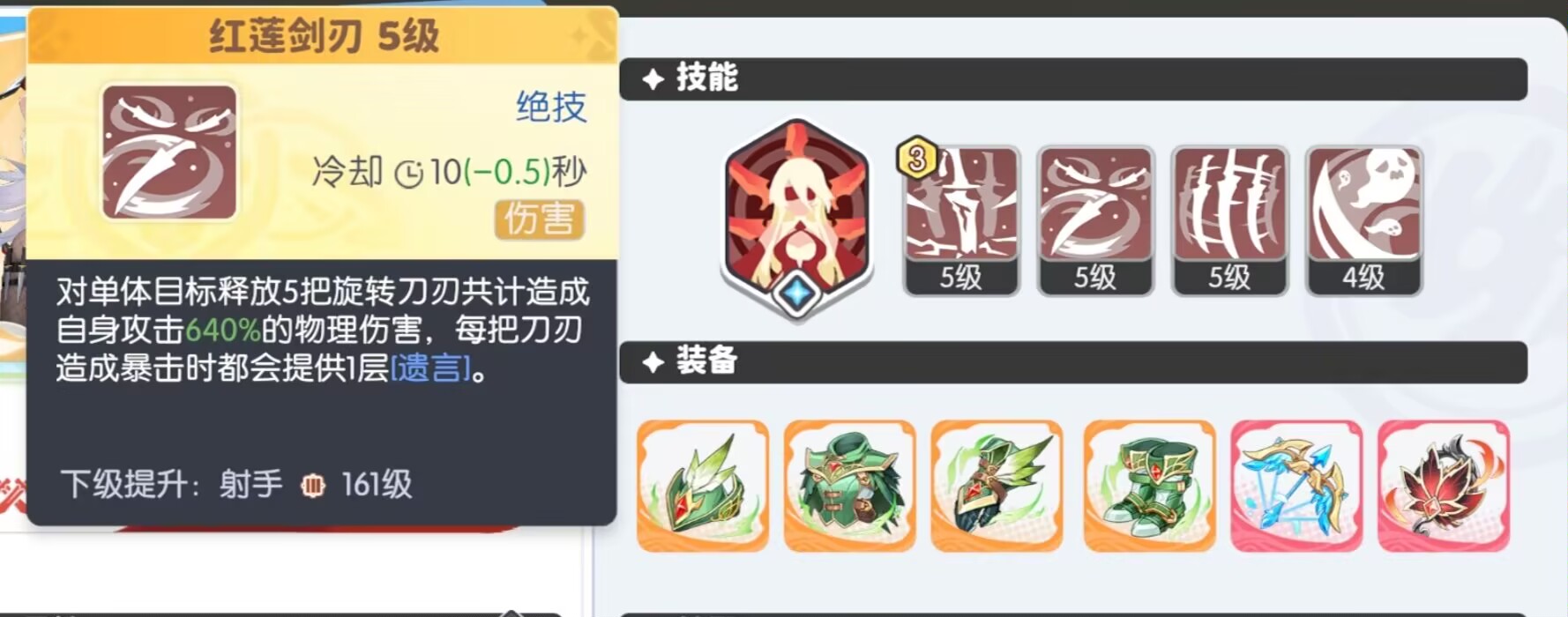Viewport: 1568px width, 617px height.
Task: Open the first skill with badge 3
Action: click(x=961, y=220)
